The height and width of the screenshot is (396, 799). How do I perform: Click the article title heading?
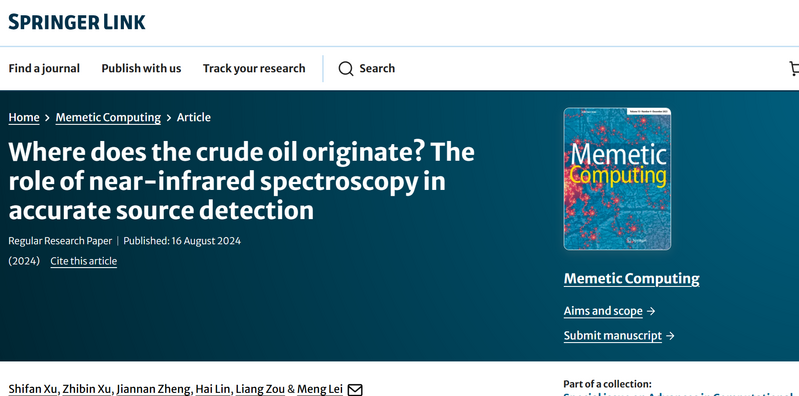tap(242, 181)
